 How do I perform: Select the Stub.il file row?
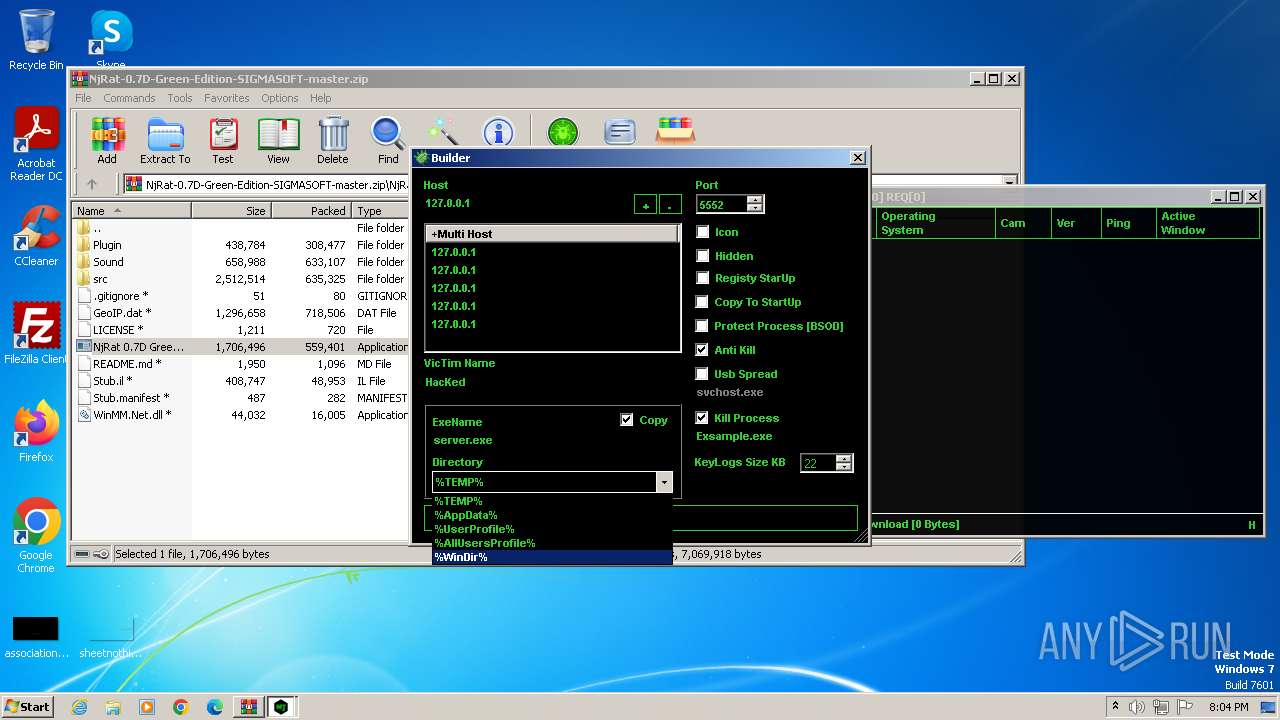(x=242, y=381)
